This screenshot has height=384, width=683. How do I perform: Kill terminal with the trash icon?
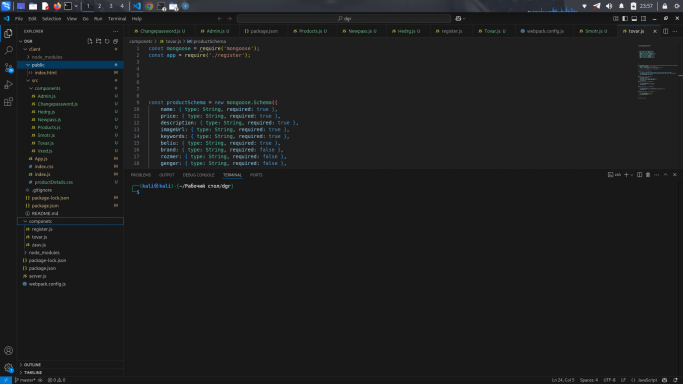pyautogui.click(x=648, y=175)
